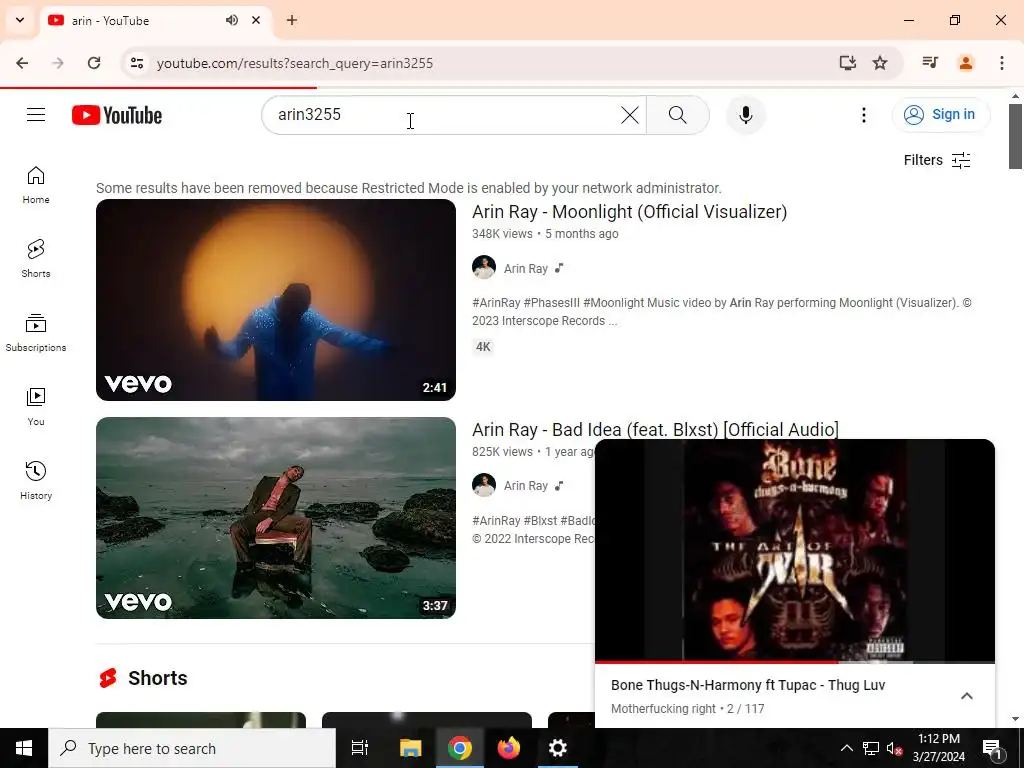Open the Filters option
The height and width of the screenshot is (768, 1024).
tap(937, 160)
